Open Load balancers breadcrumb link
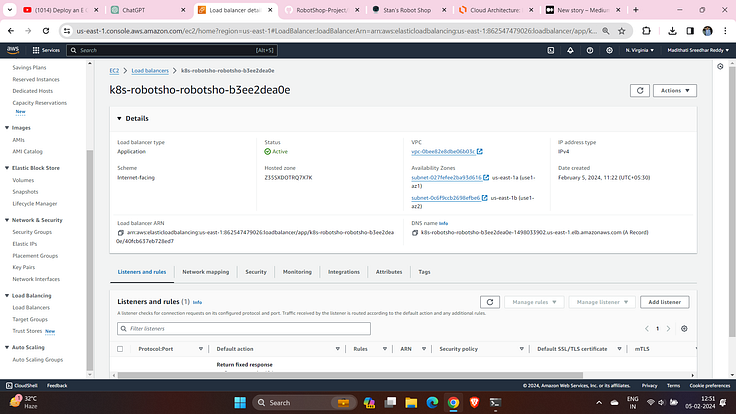This screenshot has width=736, height=414. click(150, 71)
